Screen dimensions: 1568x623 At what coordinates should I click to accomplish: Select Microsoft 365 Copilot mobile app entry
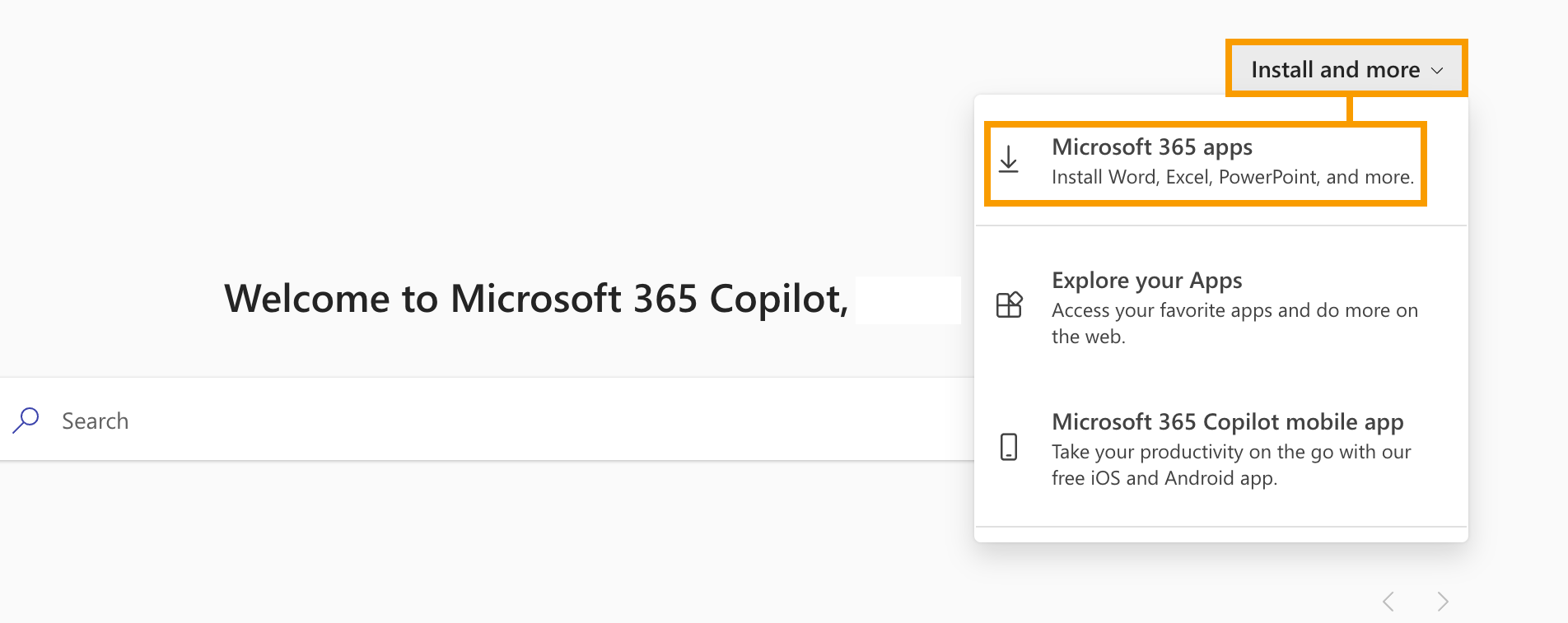(1221, 449)
